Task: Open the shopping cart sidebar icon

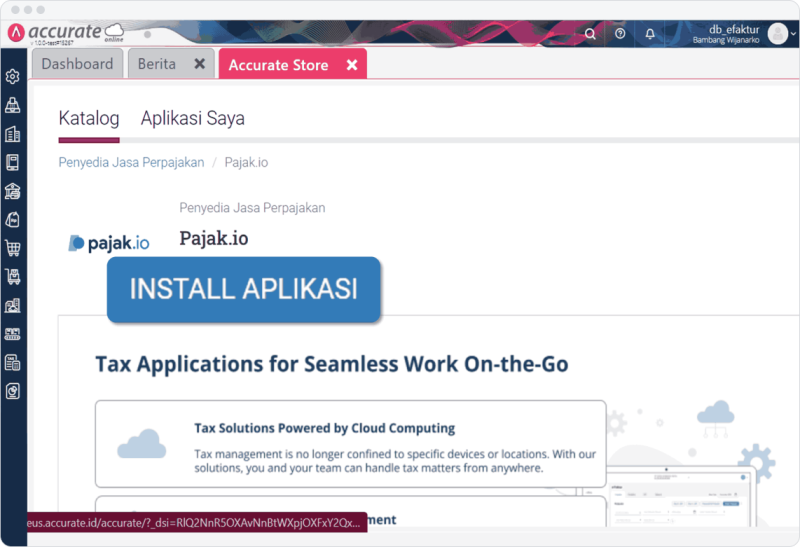Action: [x=13, y=248]
